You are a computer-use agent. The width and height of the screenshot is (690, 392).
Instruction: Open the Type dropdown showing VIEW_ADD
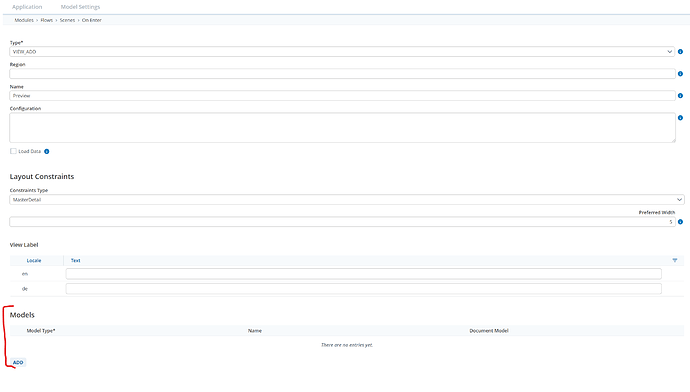pos(342,51)
